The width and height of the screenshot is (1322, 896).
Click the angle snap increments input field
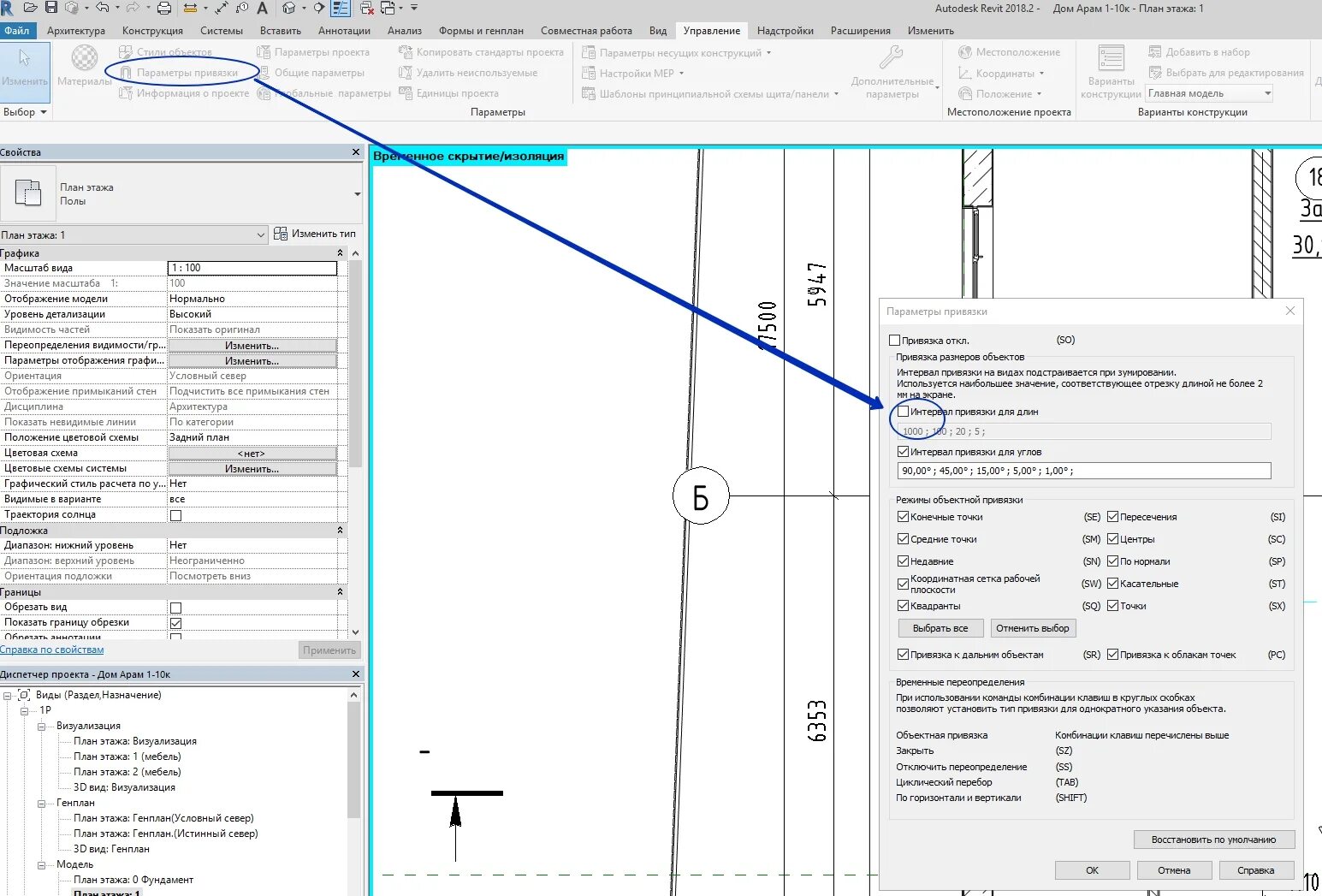tap(1084, 471)
